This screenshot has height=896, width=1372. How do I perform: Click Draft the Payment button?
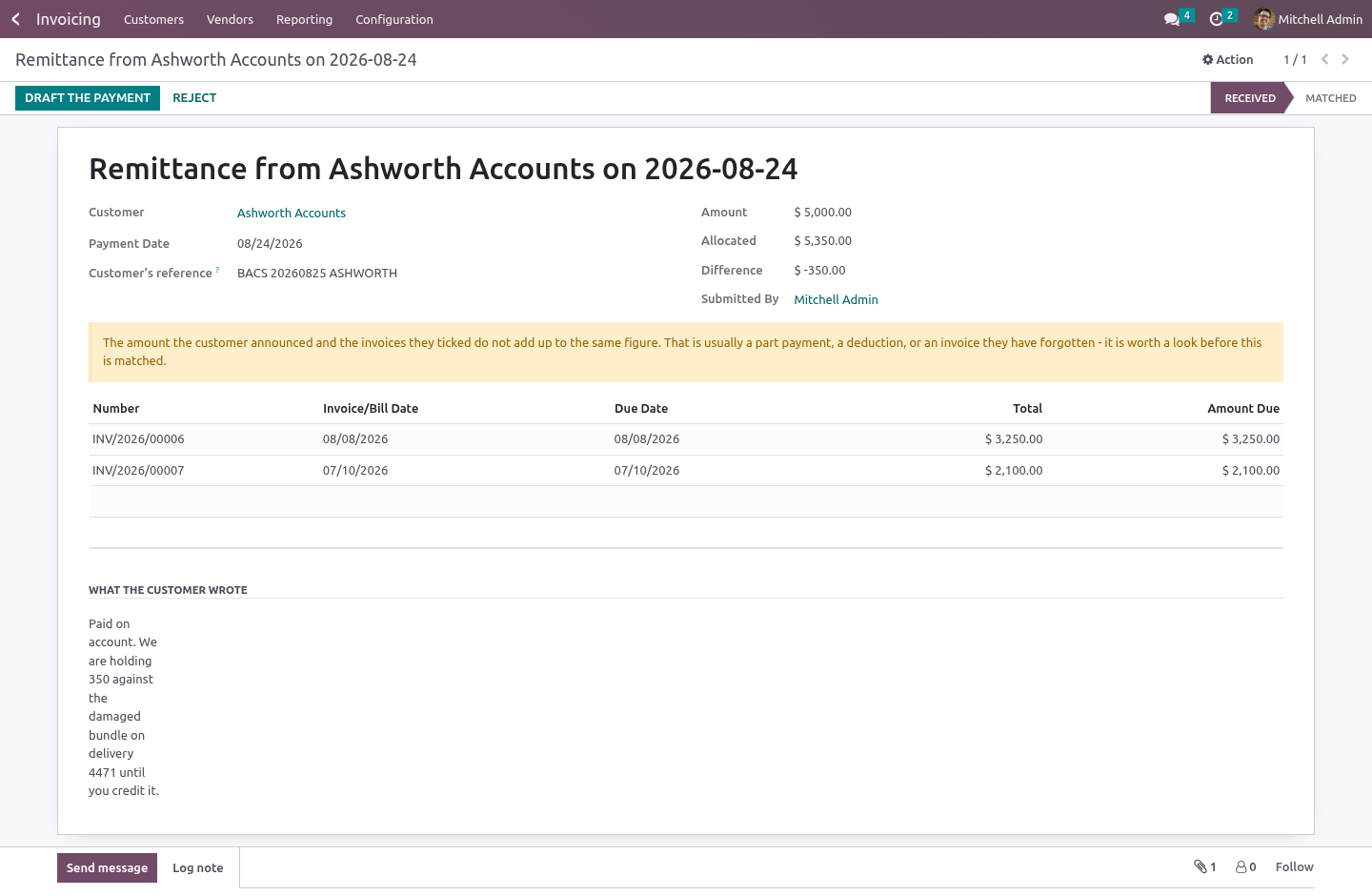coord(88,97)
